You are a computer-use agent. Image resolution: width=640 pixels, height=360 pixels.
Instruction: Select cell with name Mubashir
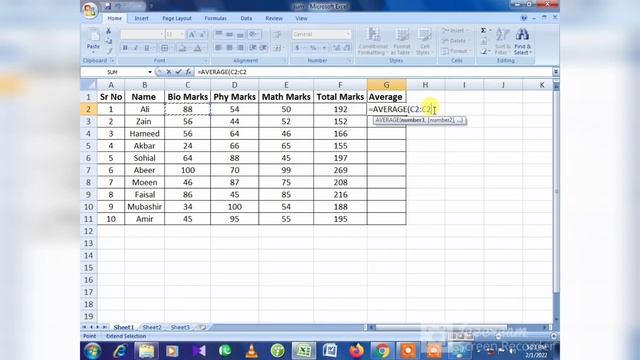[144, 207]
